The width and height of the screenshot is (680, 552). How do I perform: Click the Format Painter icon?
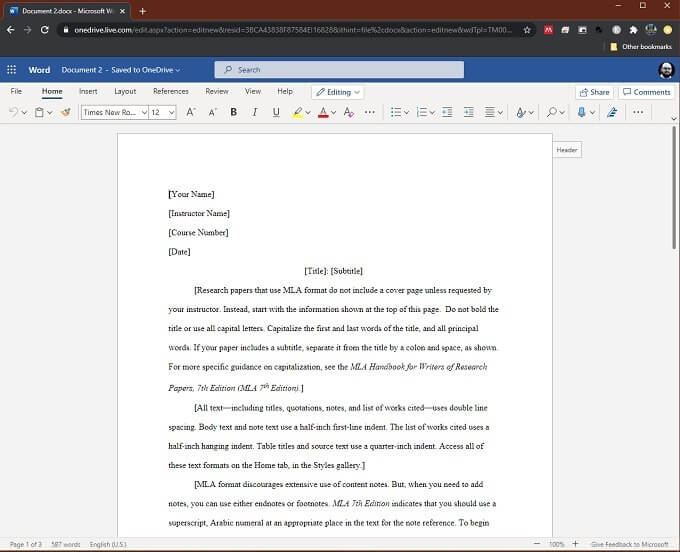[65, 113]
